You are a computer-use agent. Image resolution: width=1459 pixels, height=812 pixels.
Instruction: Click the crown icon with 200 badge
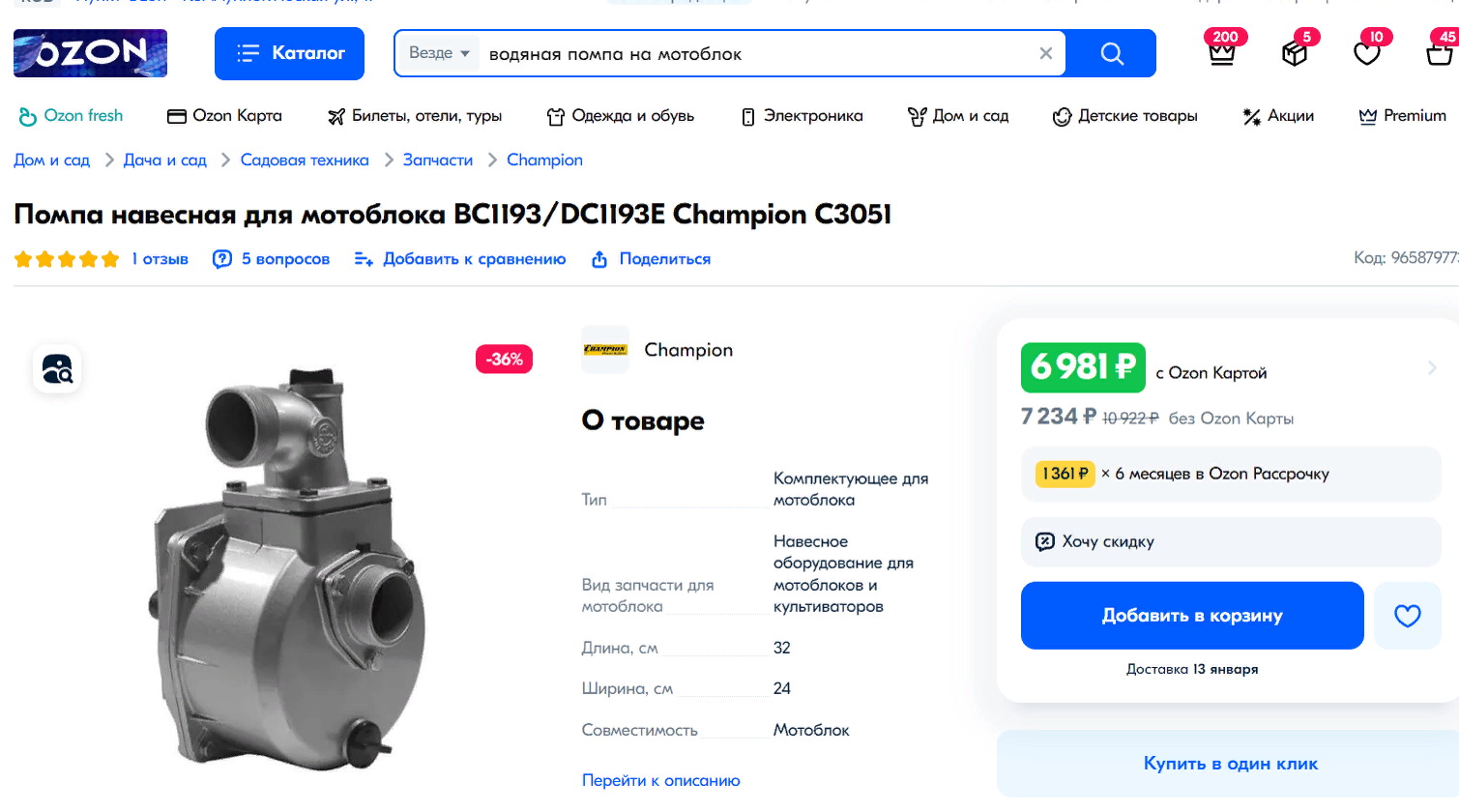[1222, 53]
